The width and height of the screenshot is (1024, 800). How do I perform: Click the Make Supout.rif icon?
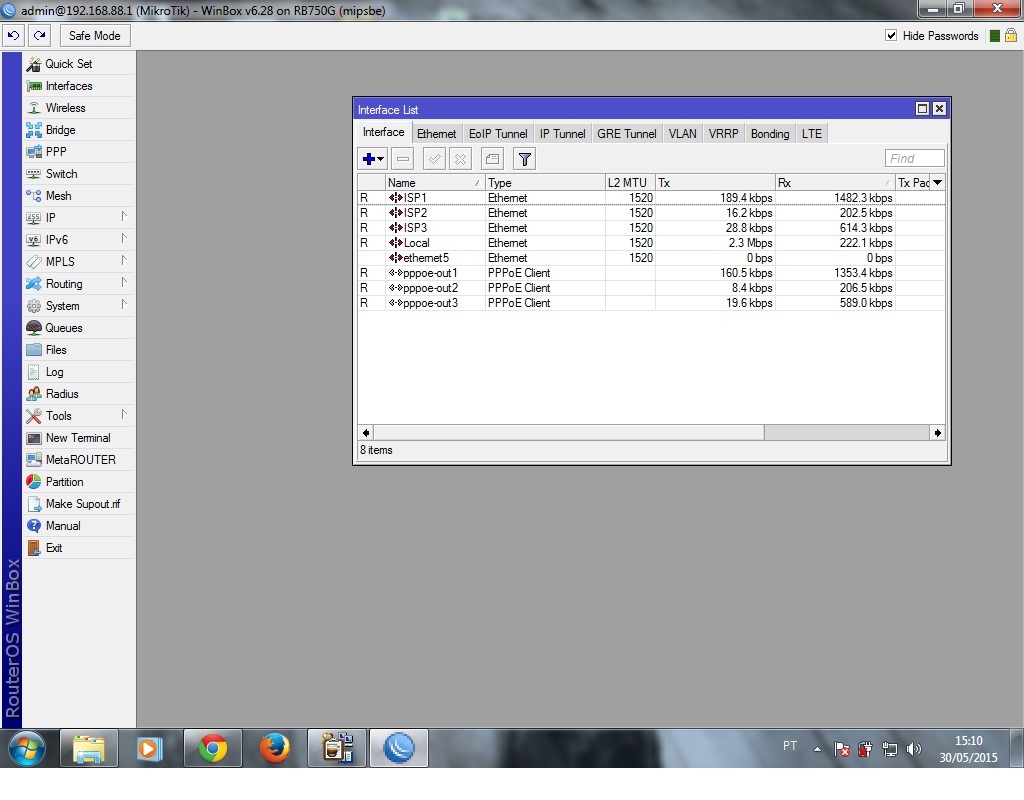[33, 504]
